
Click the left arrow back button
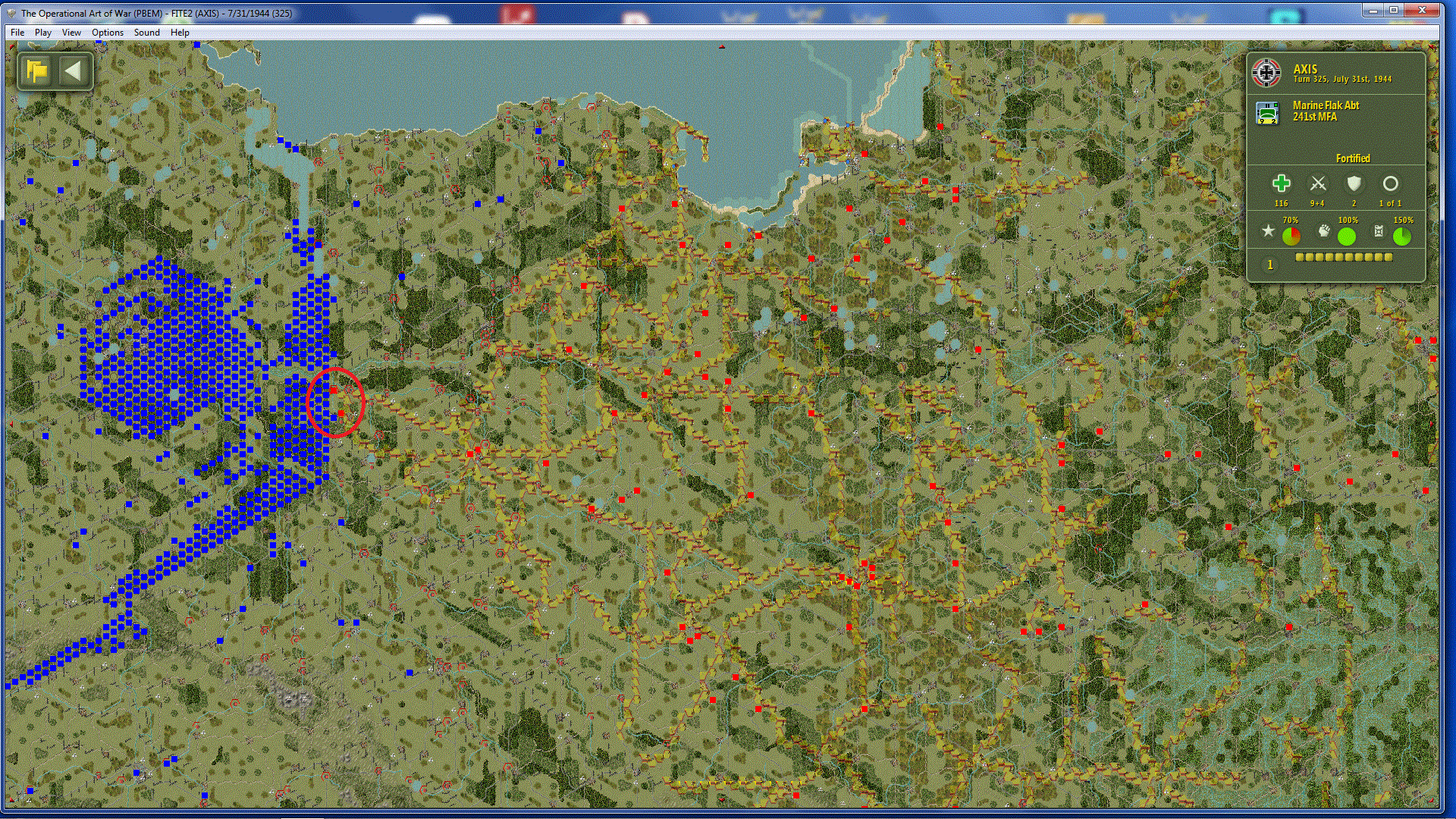pyautogui.click(x=73, y=71)
